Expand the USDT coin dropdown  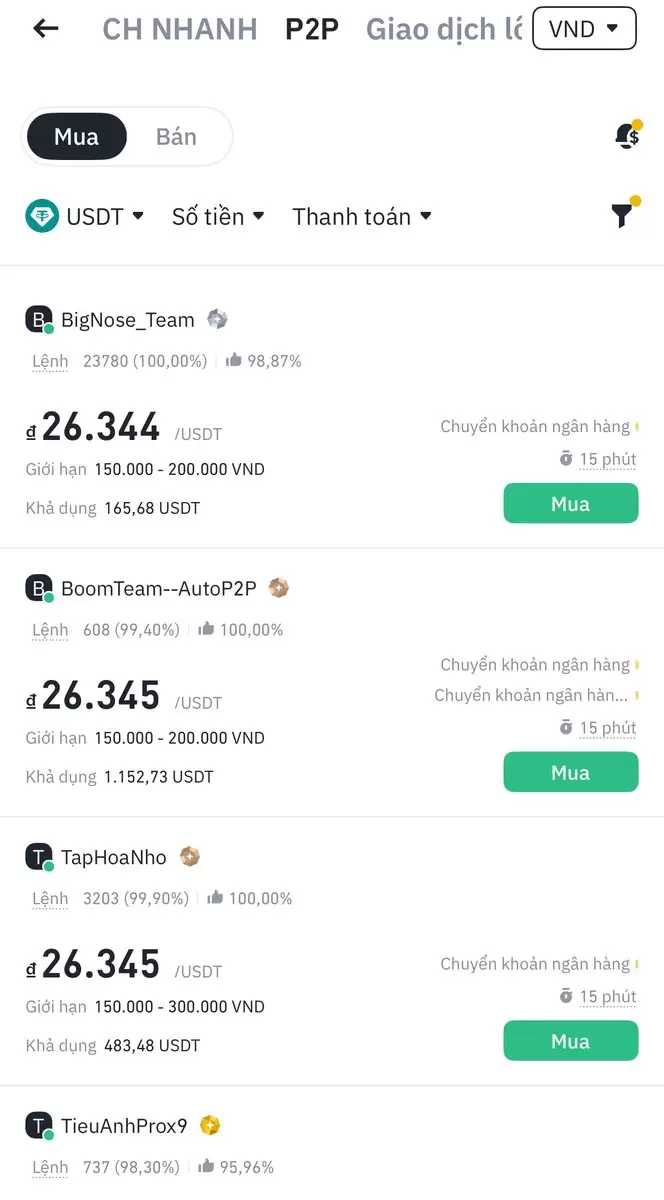click(x=105, y=216)
